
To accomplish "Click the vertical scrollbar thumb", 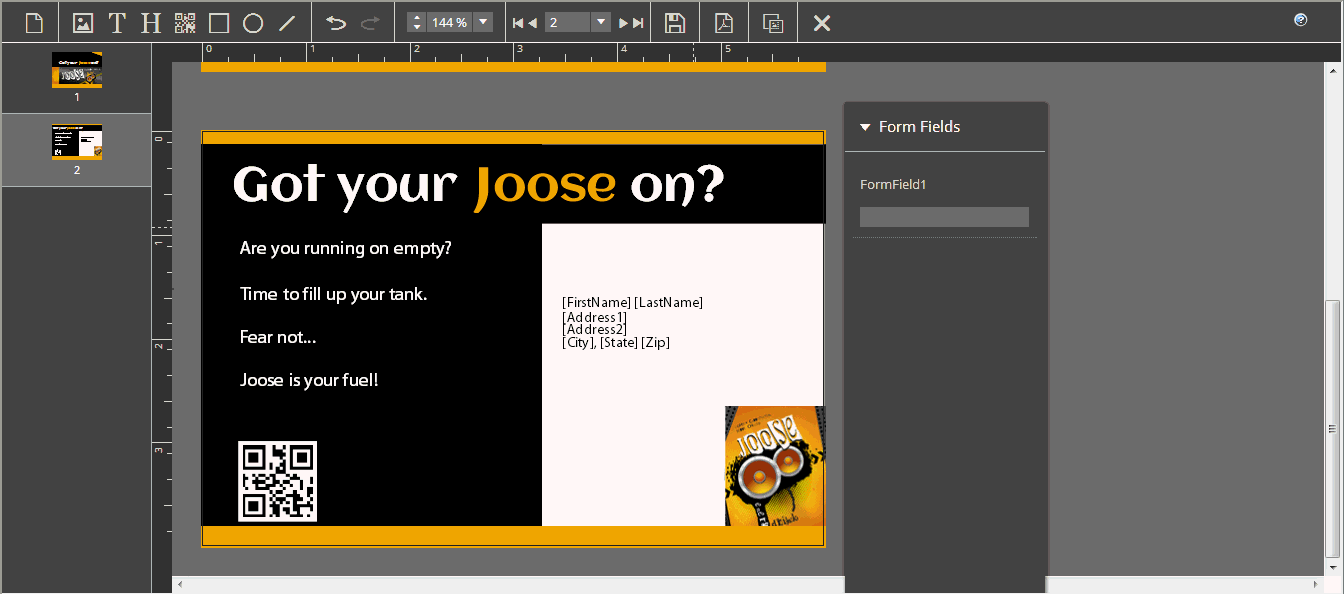I will pos(1332,428).
